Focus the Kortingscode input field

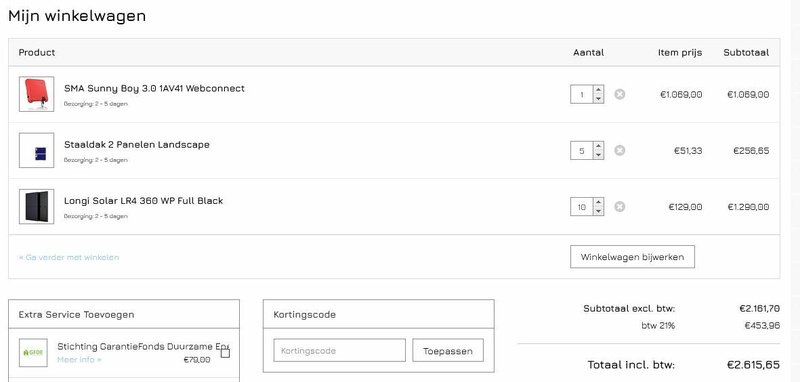pyautogui.click(x=339, y=350)
